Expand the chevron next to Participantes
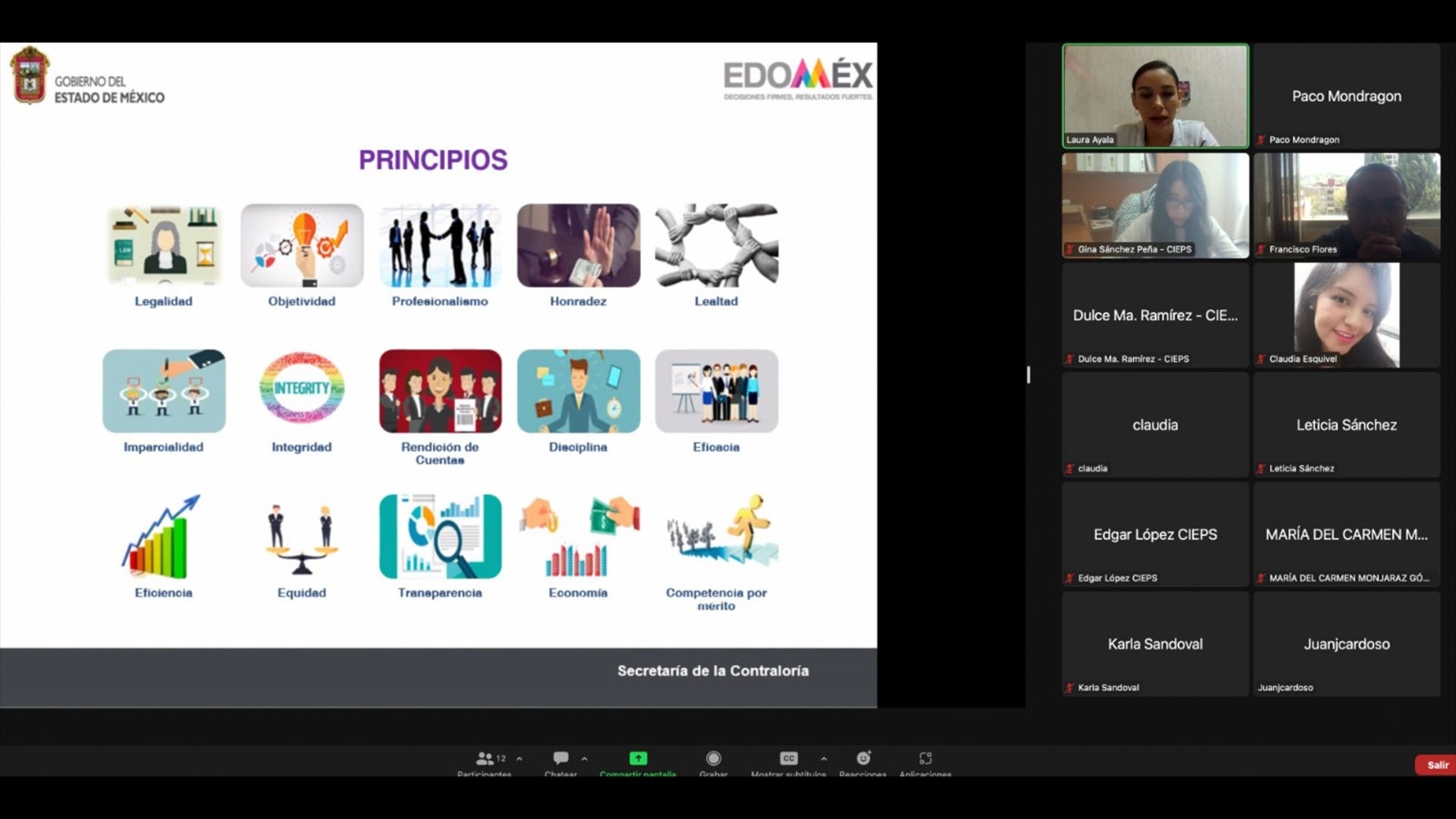 pyautogui.click(x=520, y=758)
